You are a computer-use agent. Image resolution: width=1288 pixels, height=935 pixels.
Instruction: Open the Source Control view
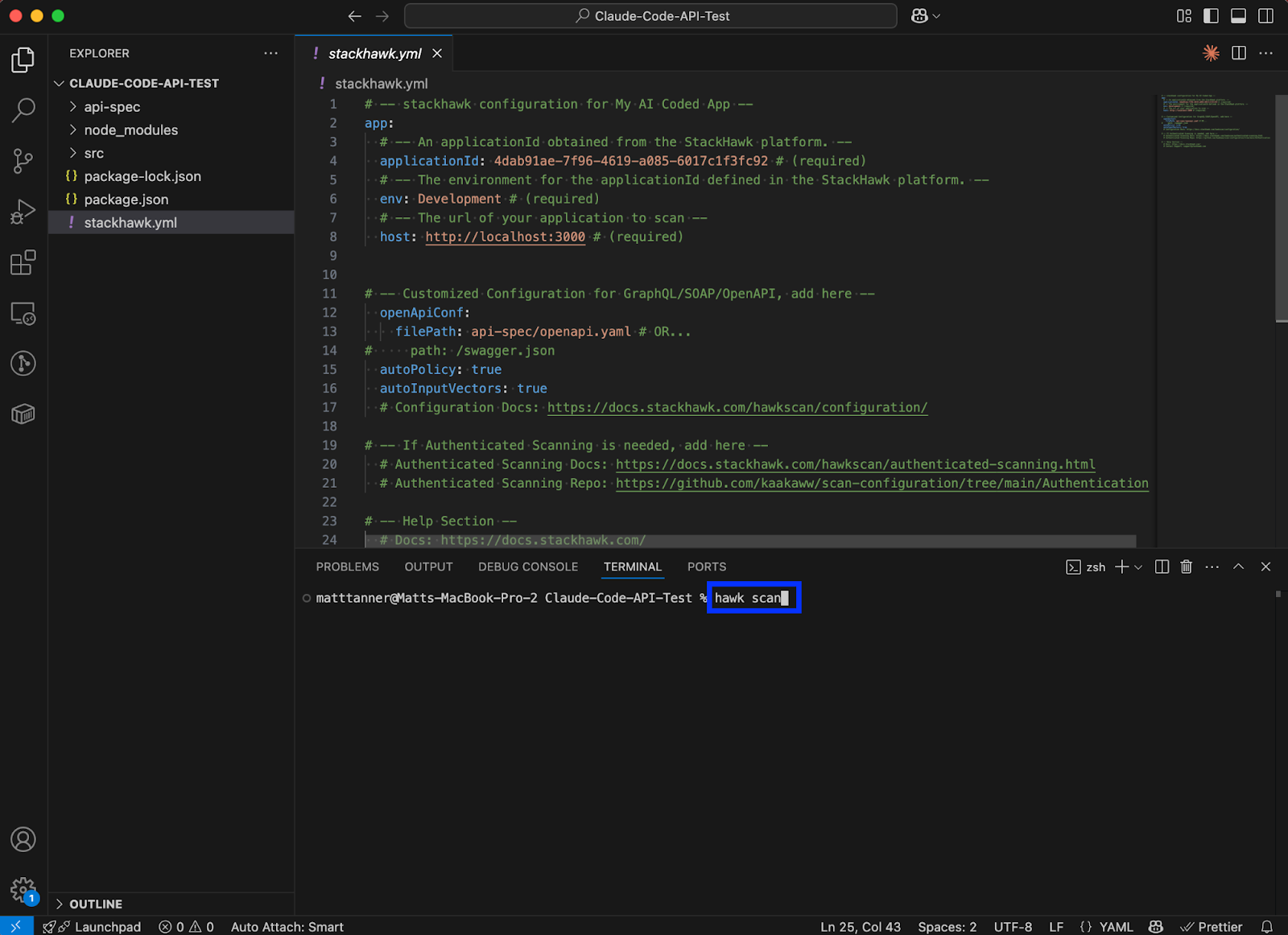coord(23,161)
